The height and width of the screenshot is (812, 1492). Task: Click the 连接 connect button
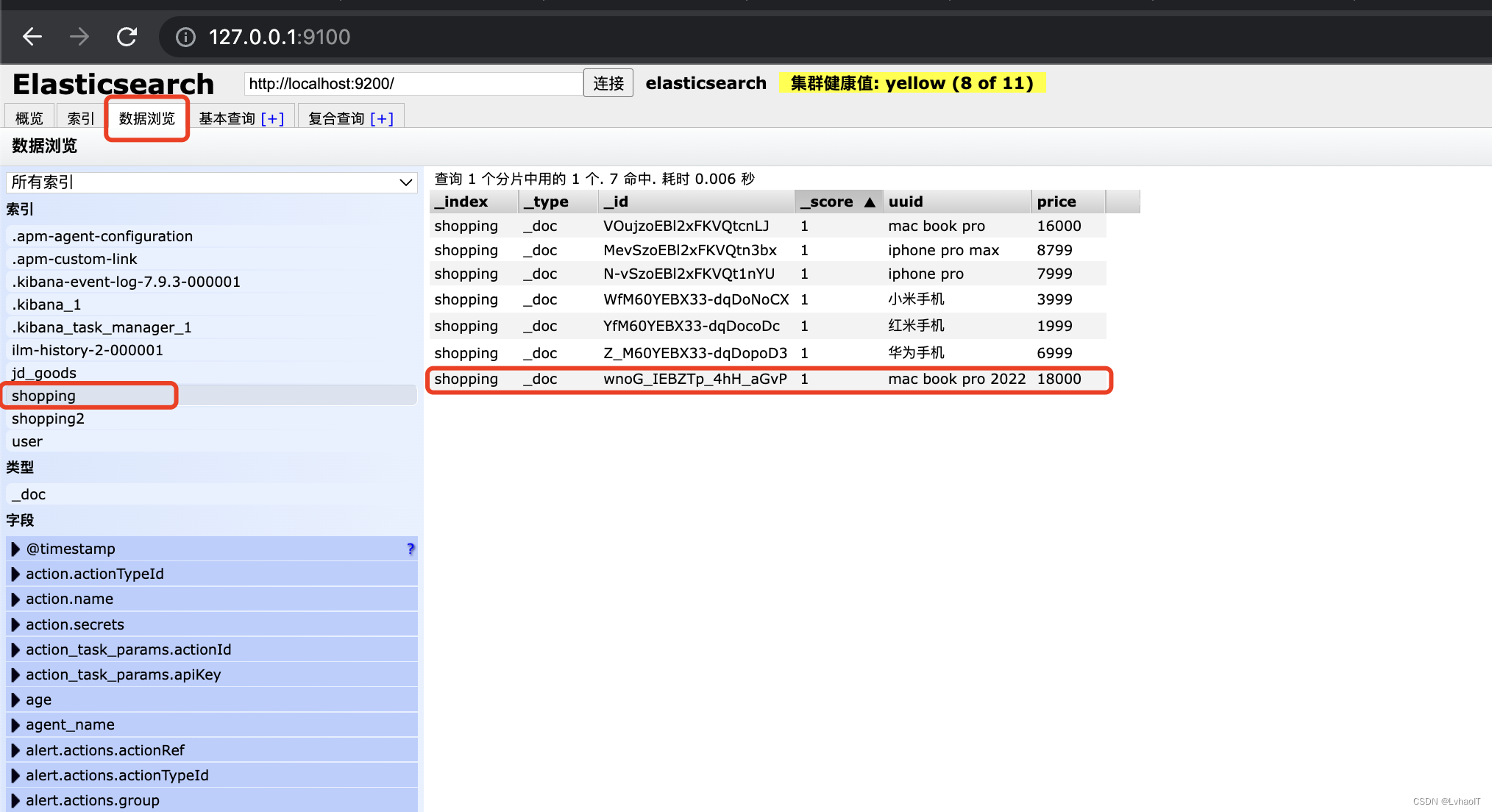pos(608,83)
